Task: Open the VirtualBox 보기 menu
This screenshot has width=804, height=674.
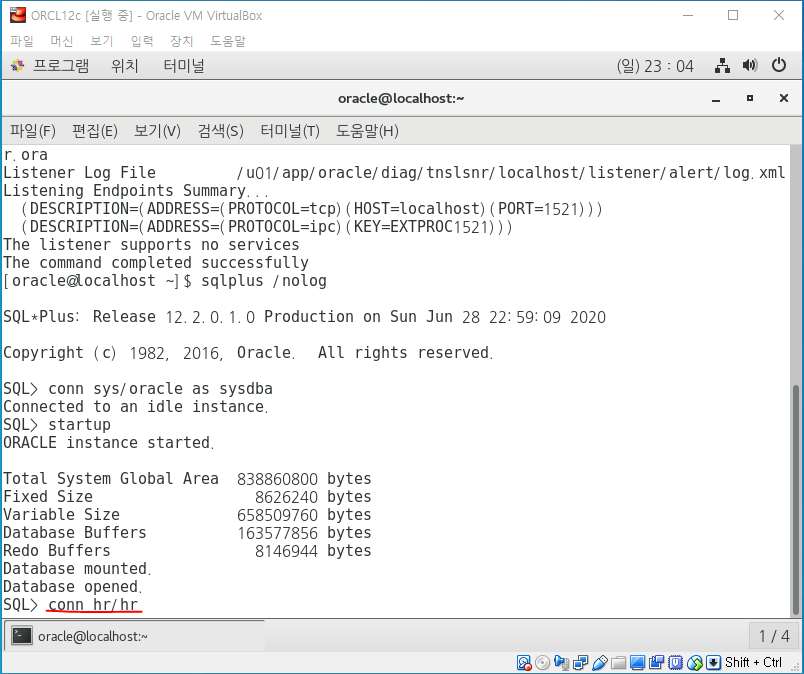Action: click(102, 41)
